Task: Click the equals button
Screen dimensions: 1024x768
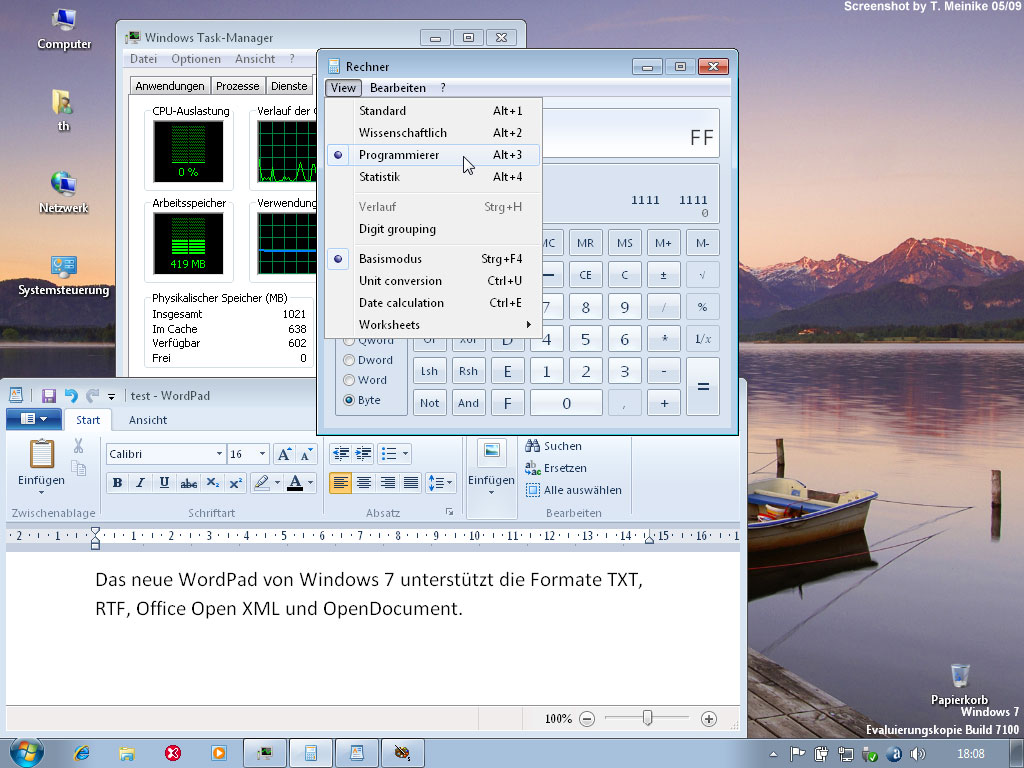Action: [703, 387]
